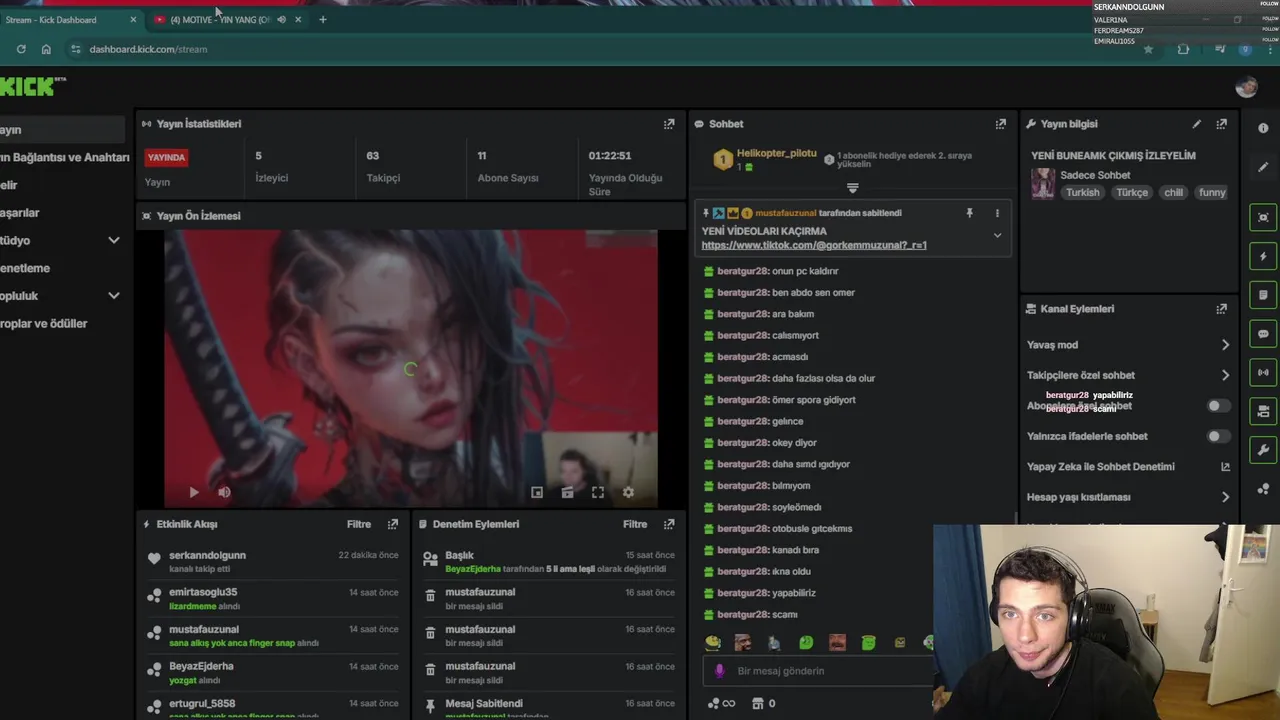The width and height of the screenshot is (1280, 720).
Task: Open Denetim Eylemleri Filtre button
Action: [635, 524]
